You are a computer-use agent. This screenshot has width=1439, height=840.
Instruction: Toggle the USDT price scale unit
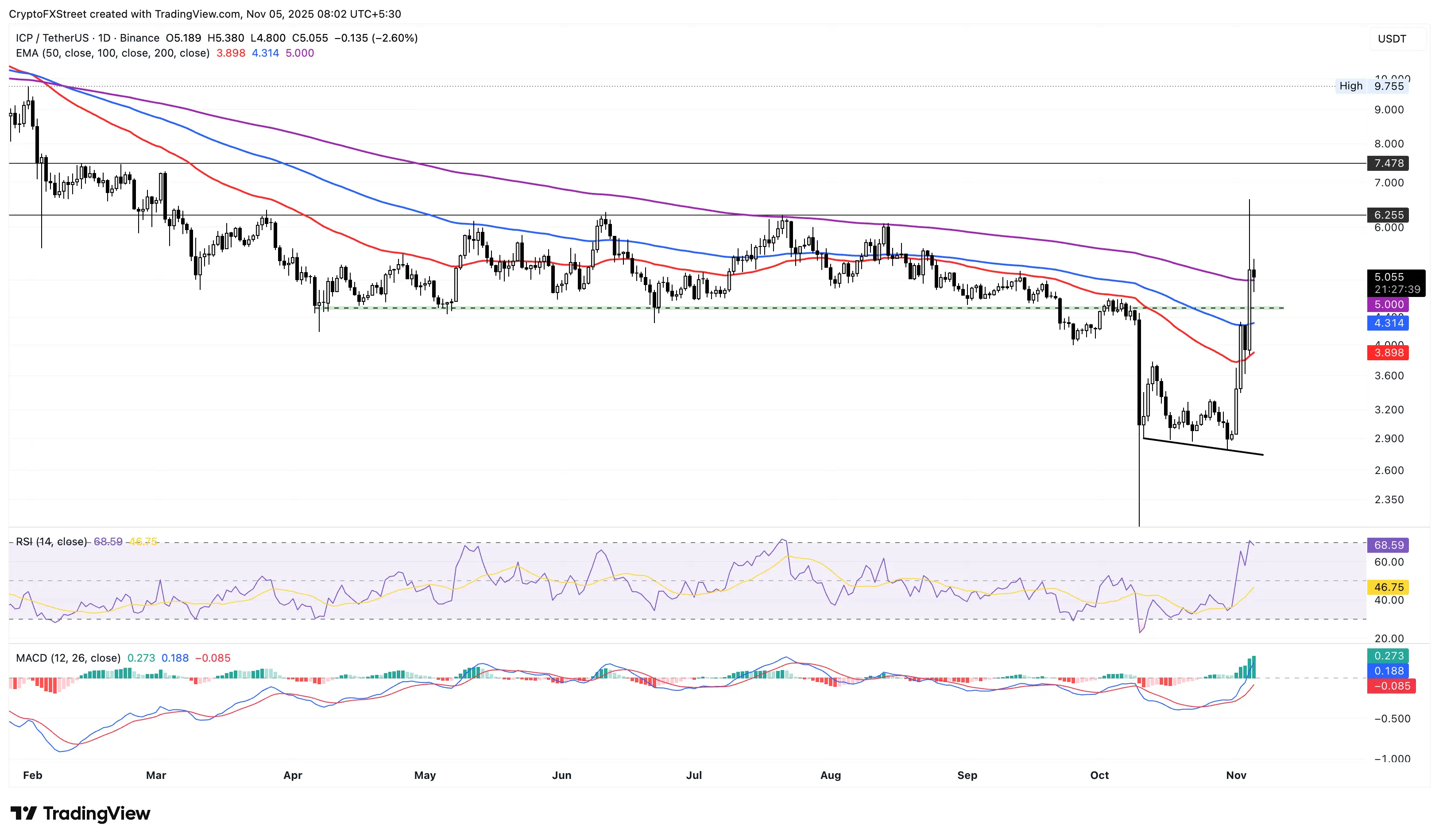coord(1392,39)
